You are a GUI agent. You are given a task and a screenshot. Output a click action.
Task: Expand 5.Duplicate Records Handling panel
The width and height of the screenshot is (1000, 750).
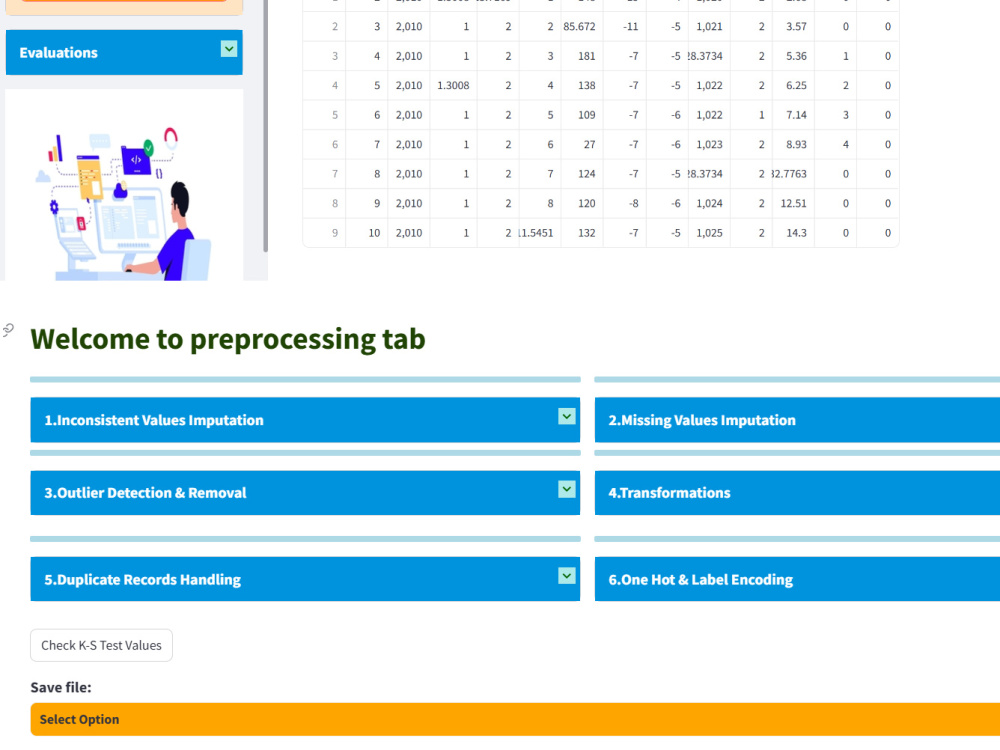click(305, 579)
